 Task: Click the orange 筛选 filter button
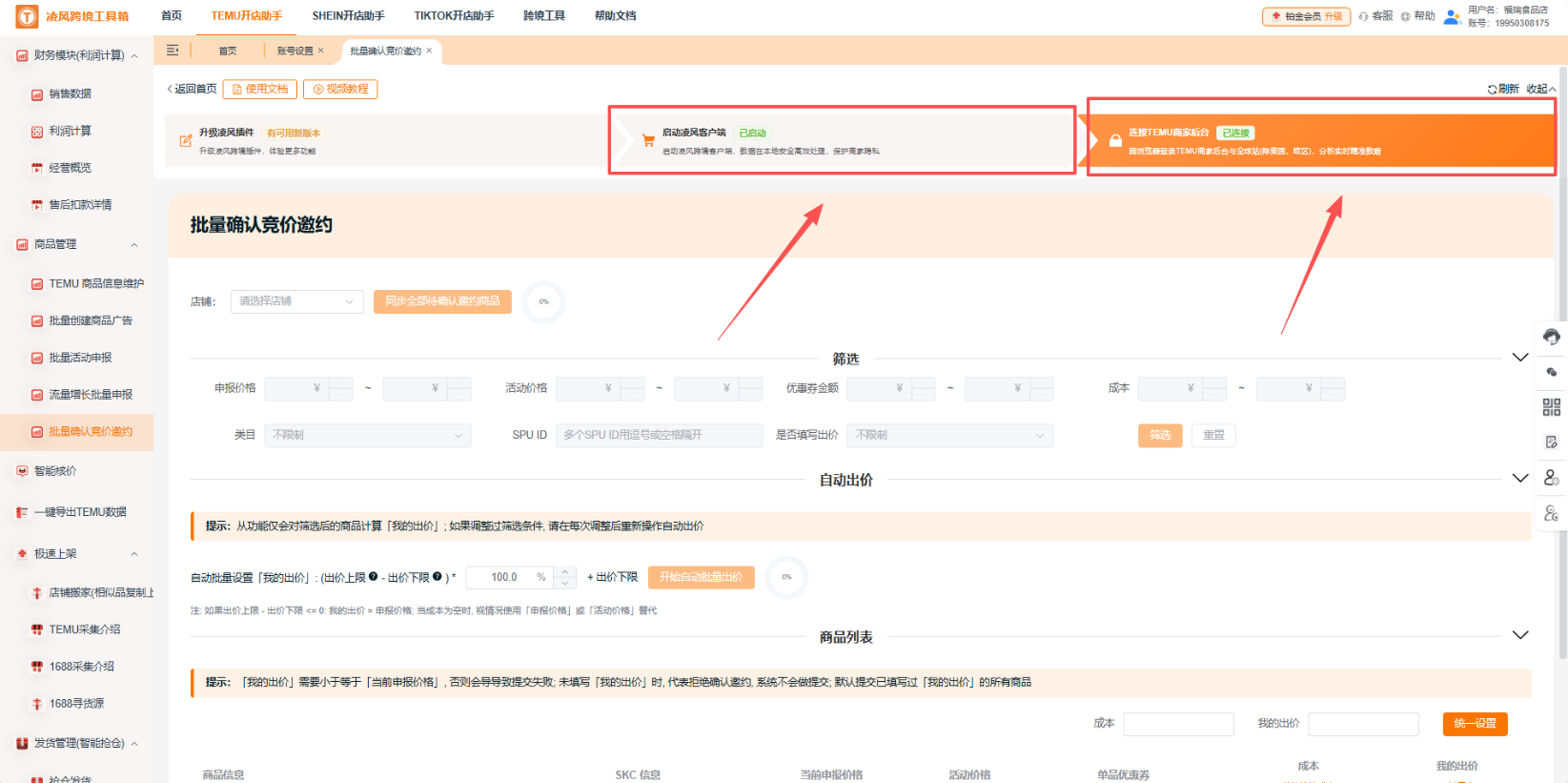click(x=1160, y=435)
